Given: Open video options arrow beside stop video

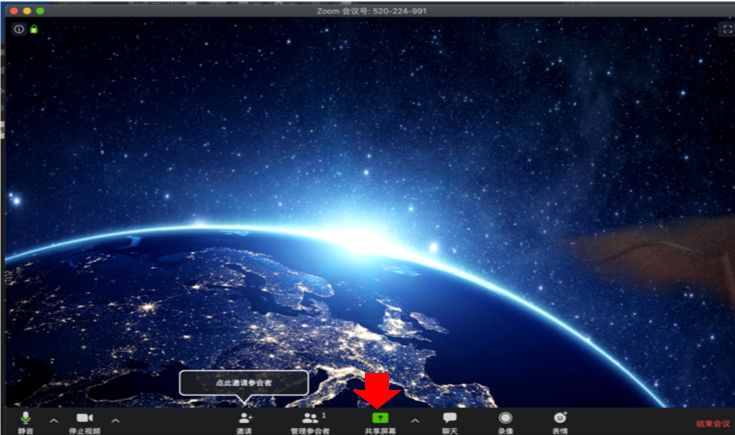Looking at the screenshot, I should click(115, 421).
